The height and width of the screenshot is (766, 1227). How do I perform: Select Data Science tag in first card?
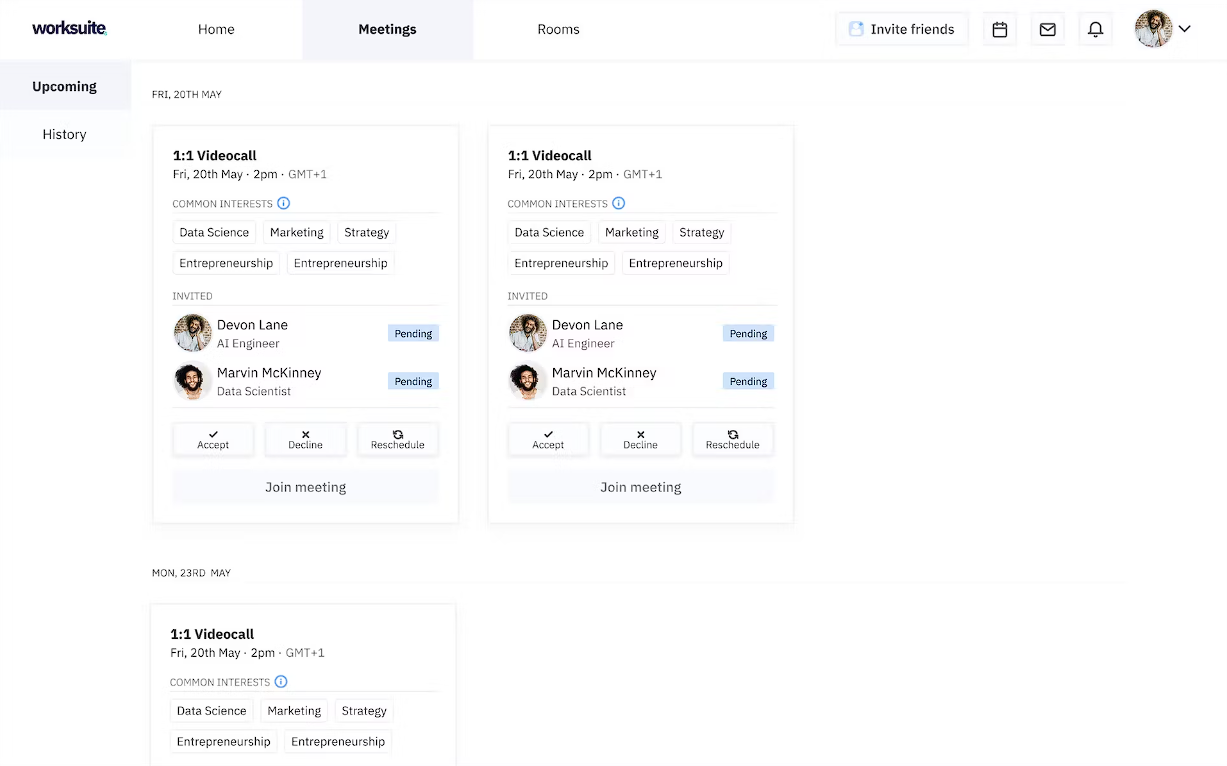[214, 232]
